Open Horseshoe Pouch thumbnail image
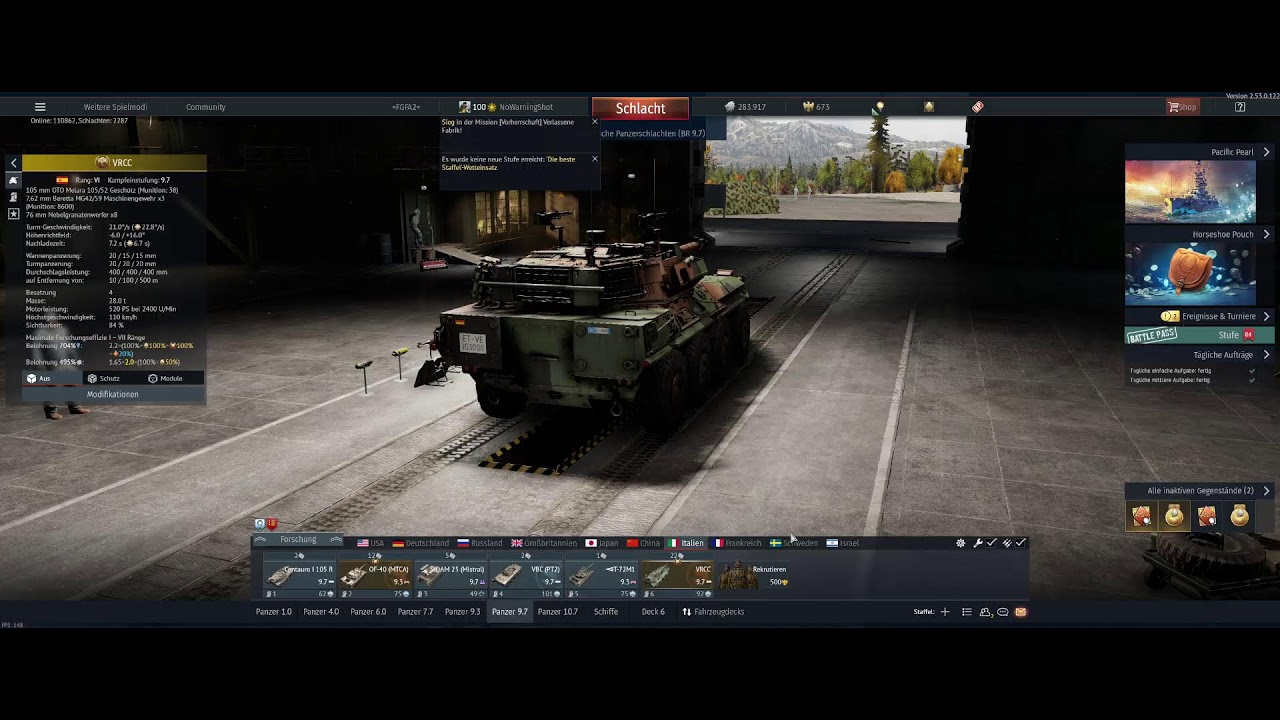This screenshot has height=720, width=1280. pyautogui.click(x=1190, y=273)
